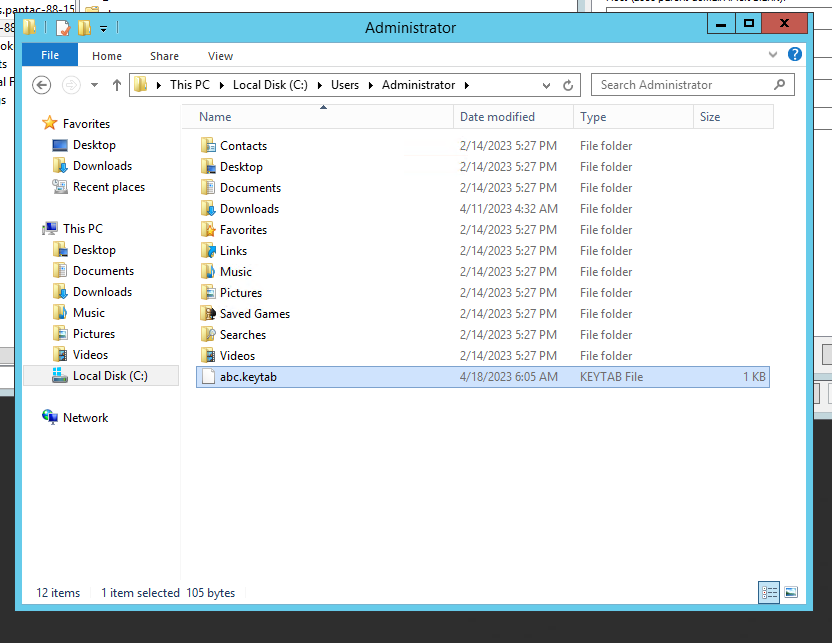Expand the arrow after This PC breadcrumb

click(x=221, y=85)
